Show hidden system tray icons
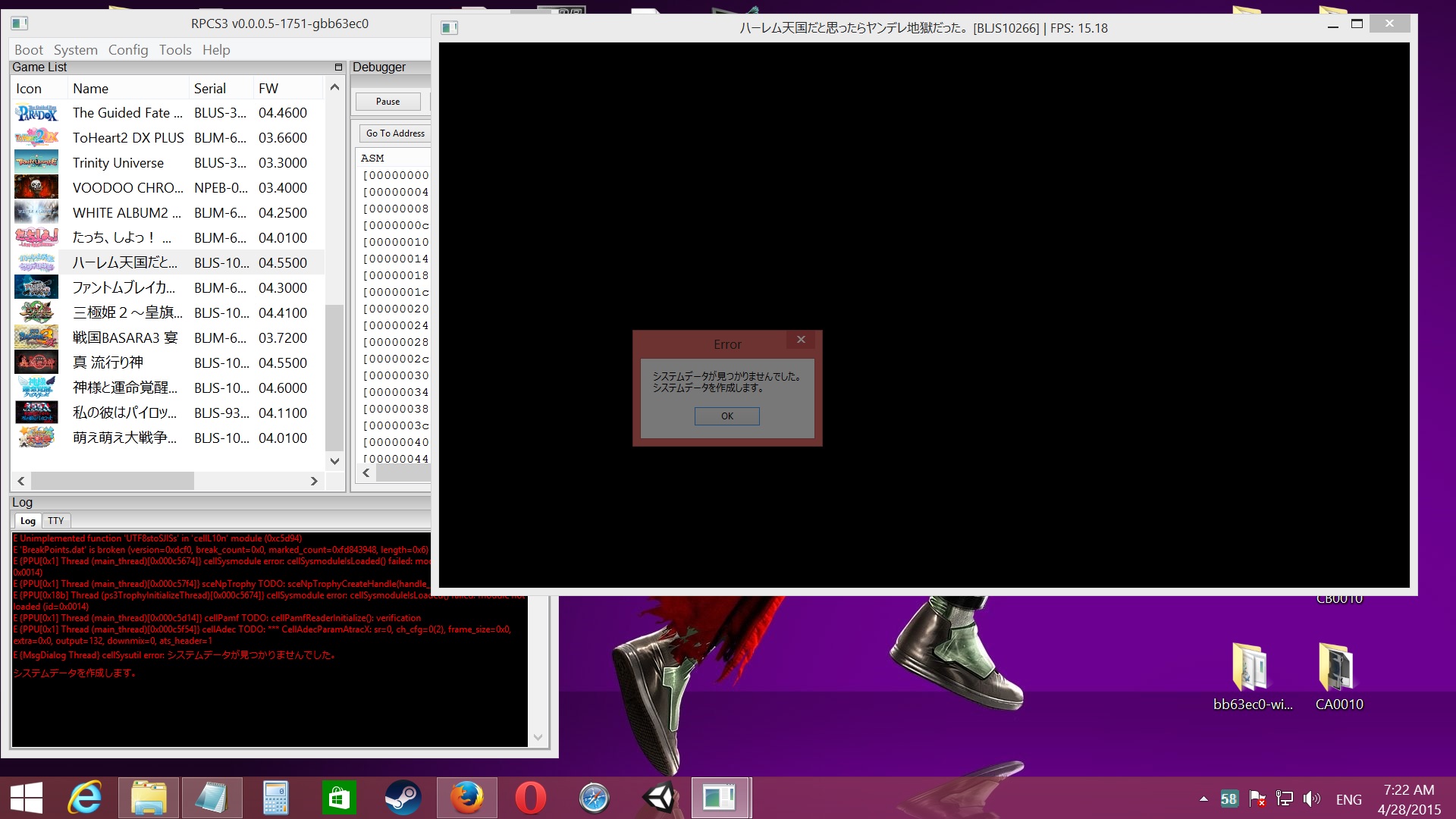Screen dimensions: 1456x819 pyautogui.click(x=1203, y=799)
